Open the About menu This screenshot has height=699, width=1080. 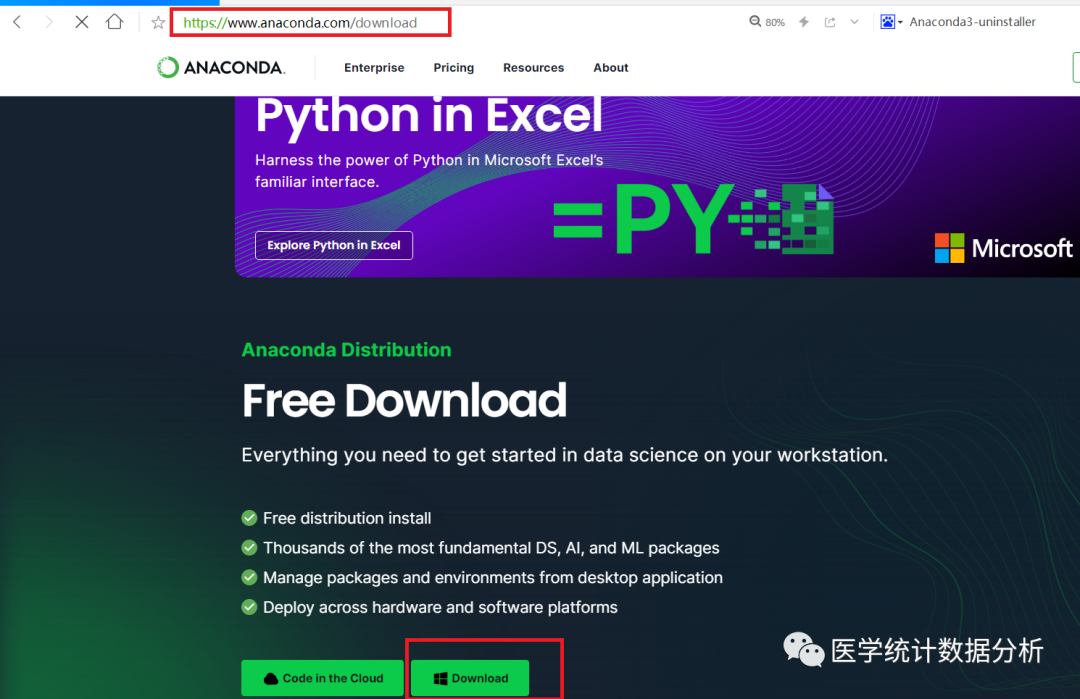click(x=611, y=67)
